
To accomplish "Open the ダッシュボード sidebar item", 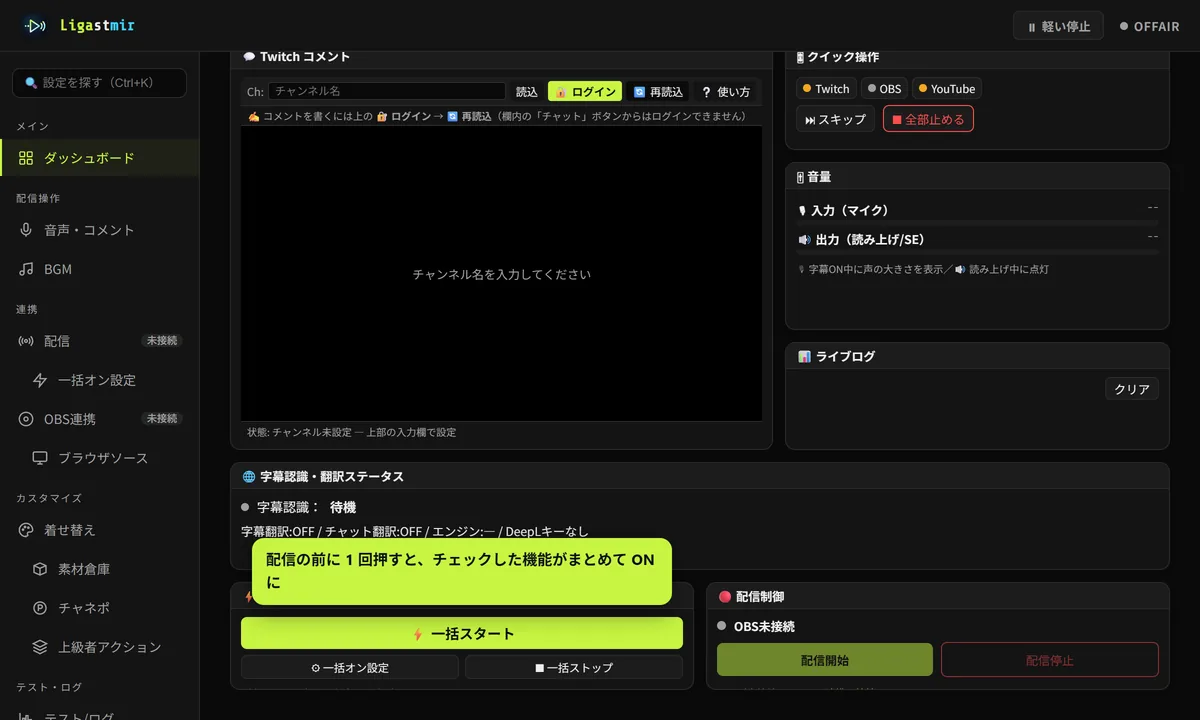I will click(100, 158).
